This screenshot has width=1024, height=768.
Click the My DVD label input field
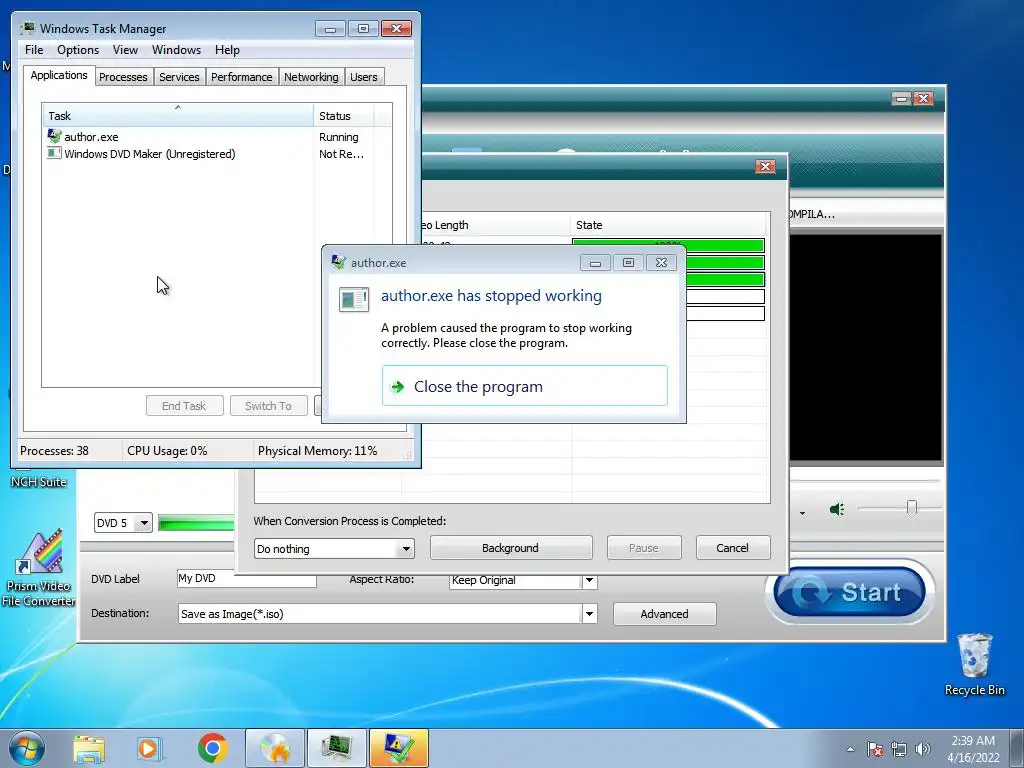pyautogui.click(x=247, y=578)
